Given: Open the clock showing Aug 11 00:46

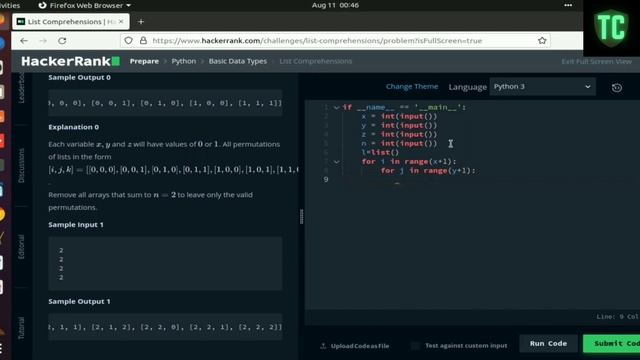Looking at the screenshot, I should click(335, 5).
